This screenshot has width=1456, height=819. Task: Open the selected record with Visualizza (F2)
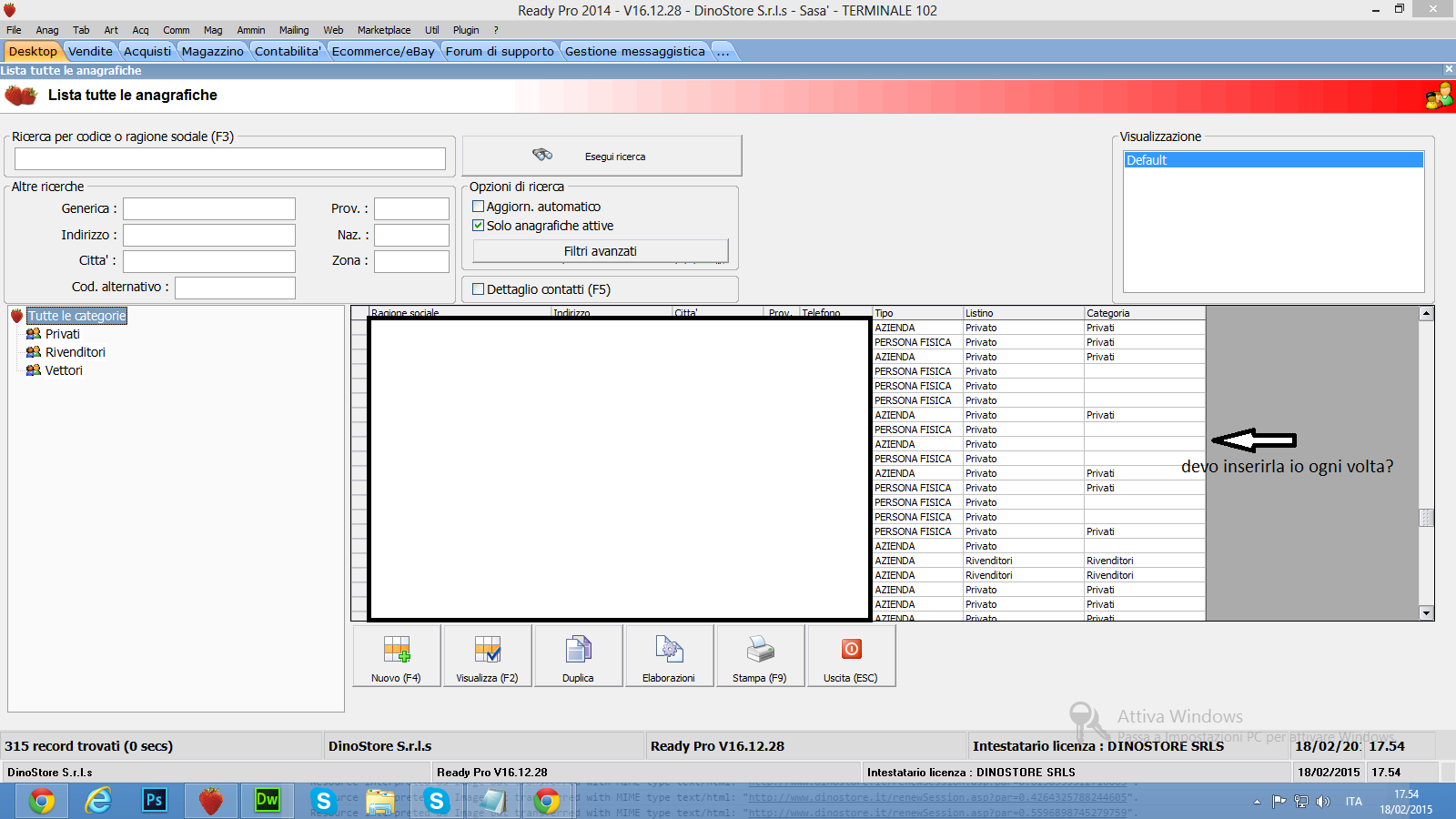(488, 655)
